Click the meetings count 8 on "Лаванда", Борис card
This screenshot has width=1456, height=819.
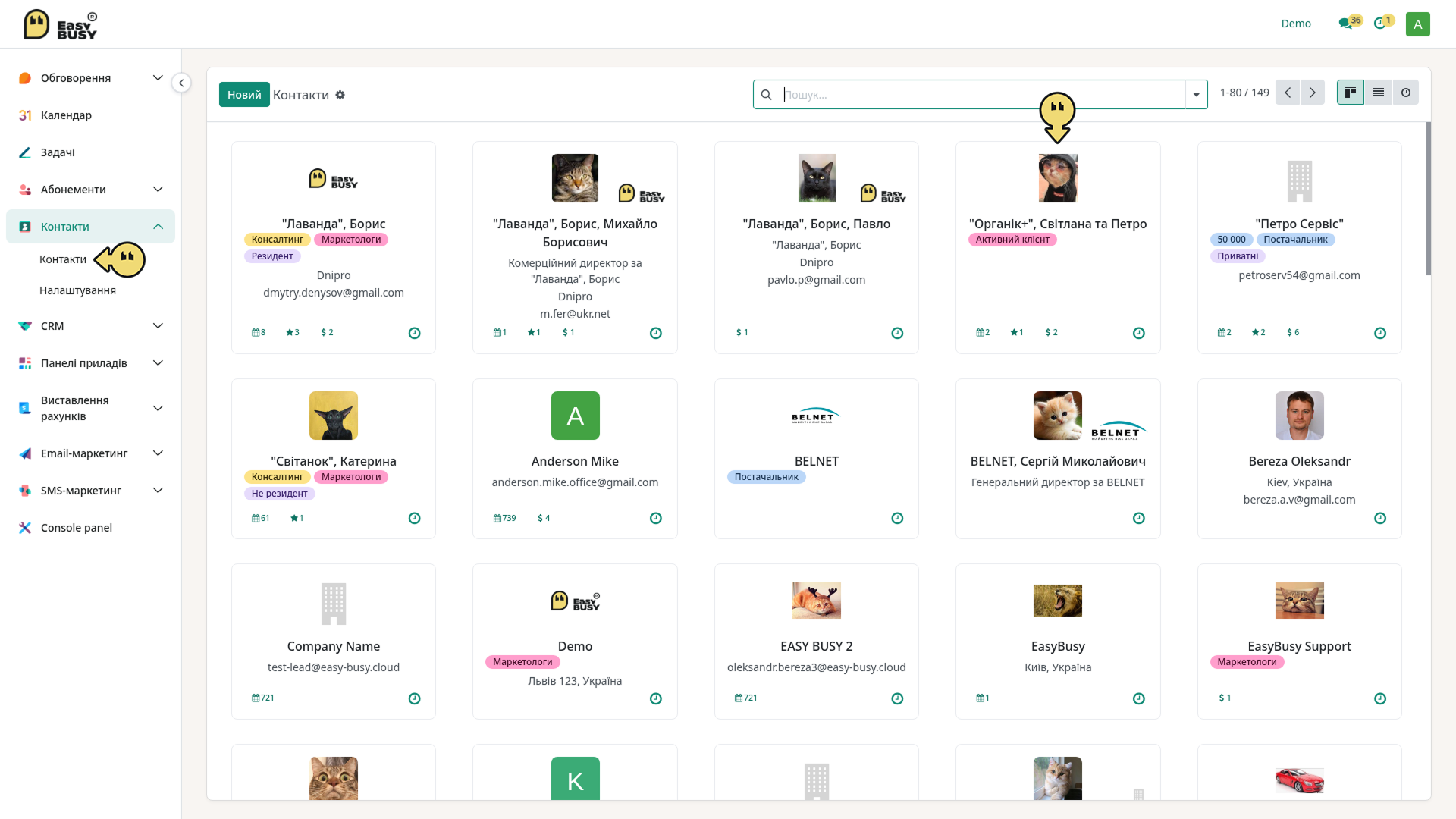259,332
